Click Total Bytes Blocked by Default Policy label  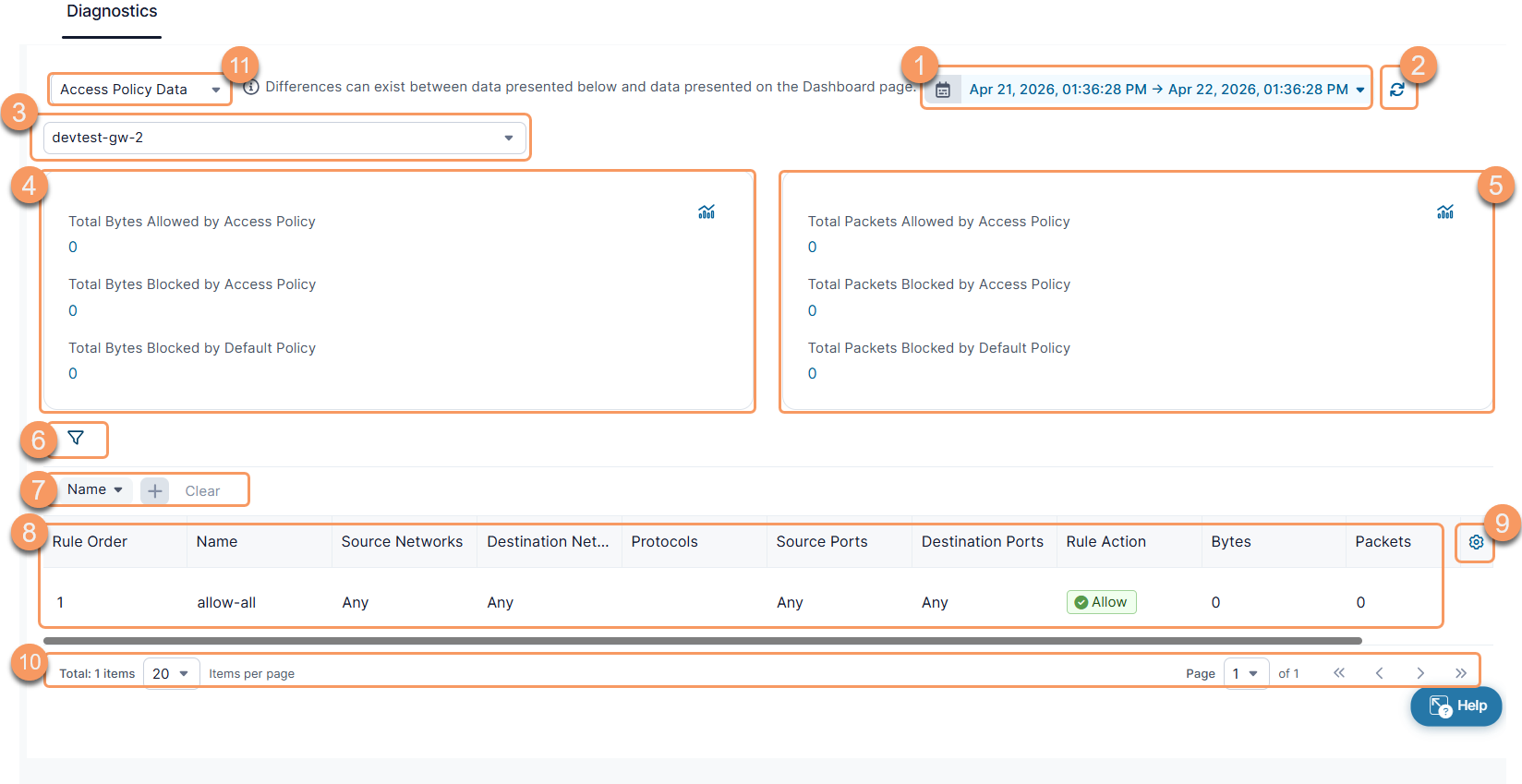point(192,348)
